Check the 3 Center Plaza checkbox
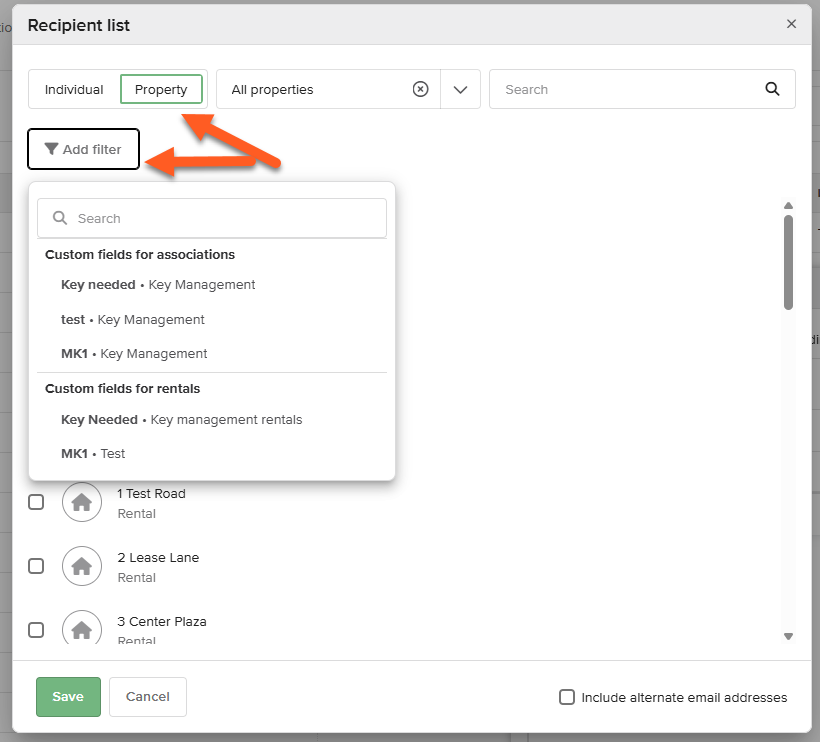 click(36, 630)
